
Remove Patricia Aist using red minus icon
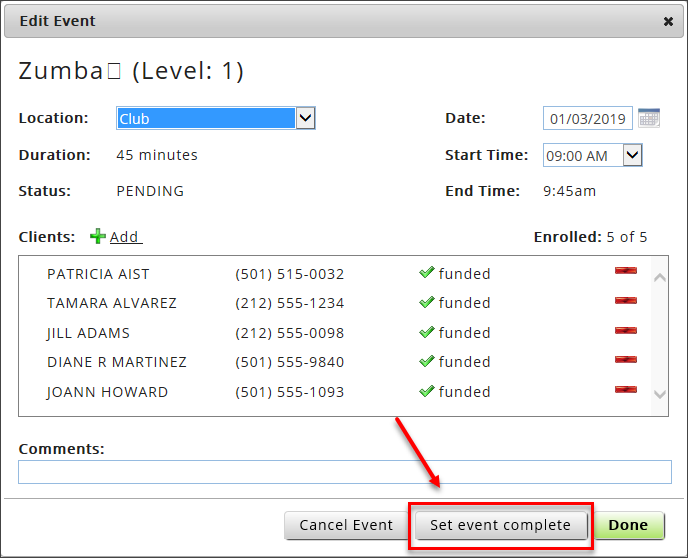(625, 271)
